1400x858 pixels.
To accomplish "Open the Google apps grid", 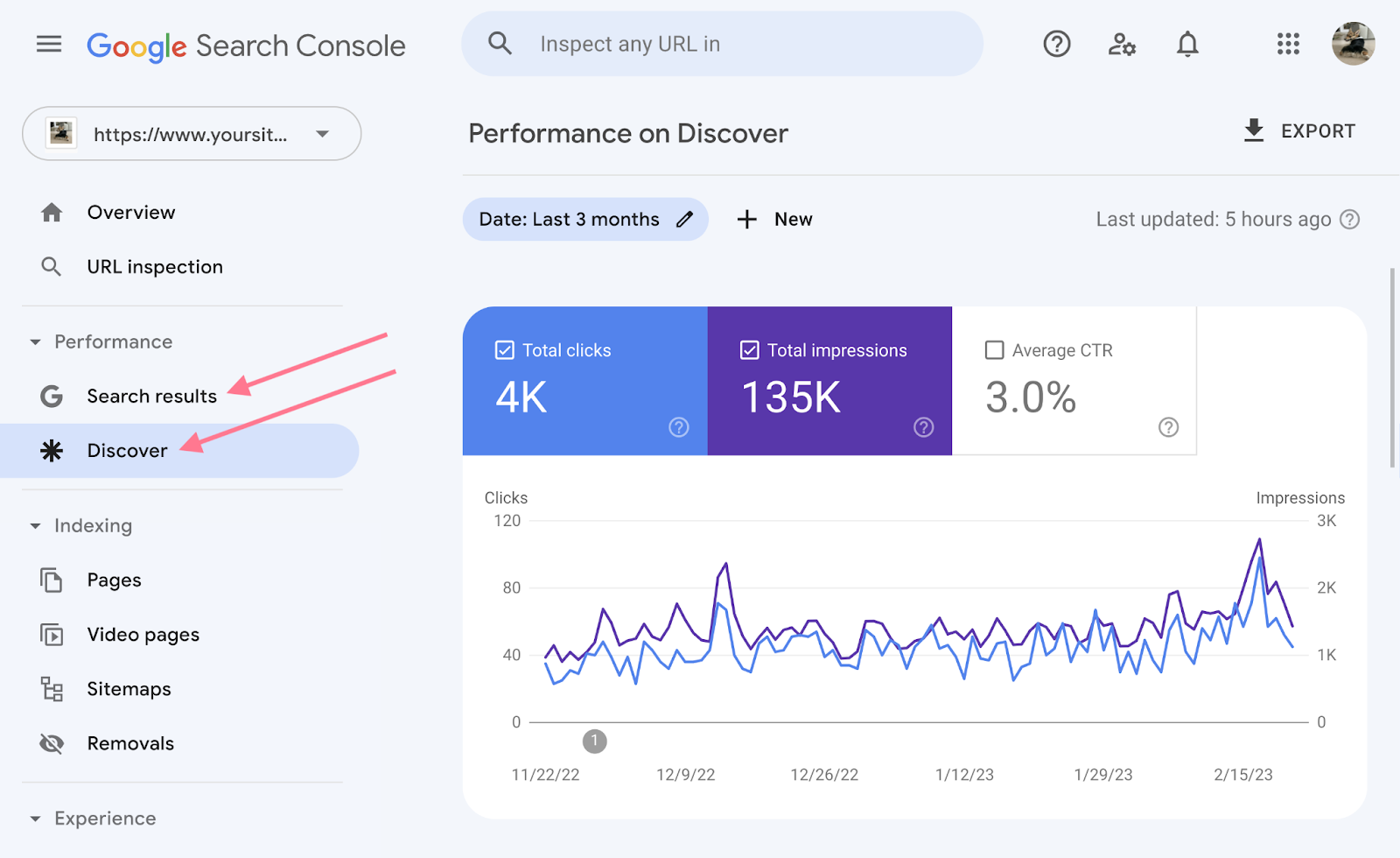I will 1287,44.
